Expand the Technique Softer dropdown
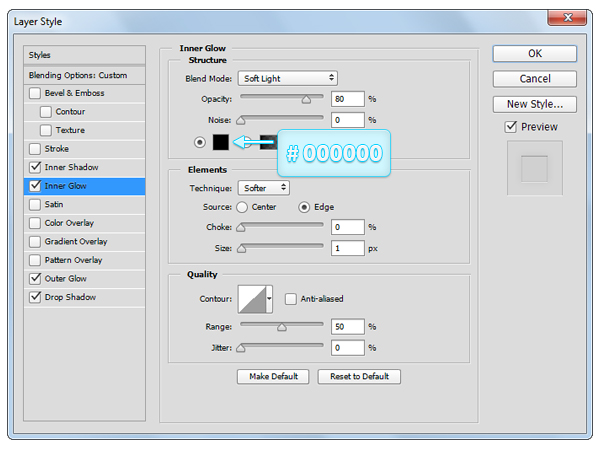The width and height of the screenshot is (600, 449). click(x=264, y=187)
